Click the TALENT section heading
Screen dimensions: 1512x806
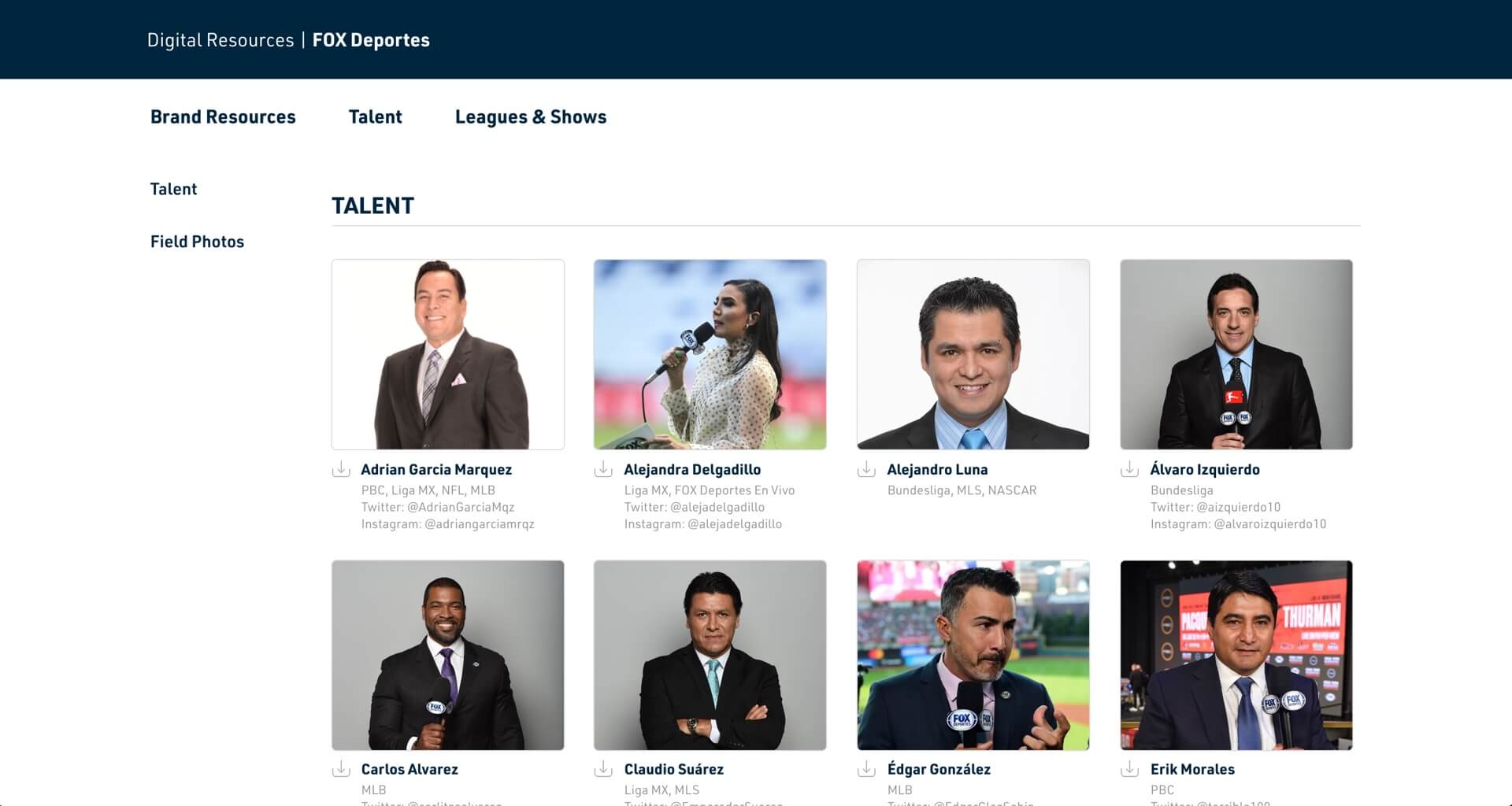pos(372,206)
